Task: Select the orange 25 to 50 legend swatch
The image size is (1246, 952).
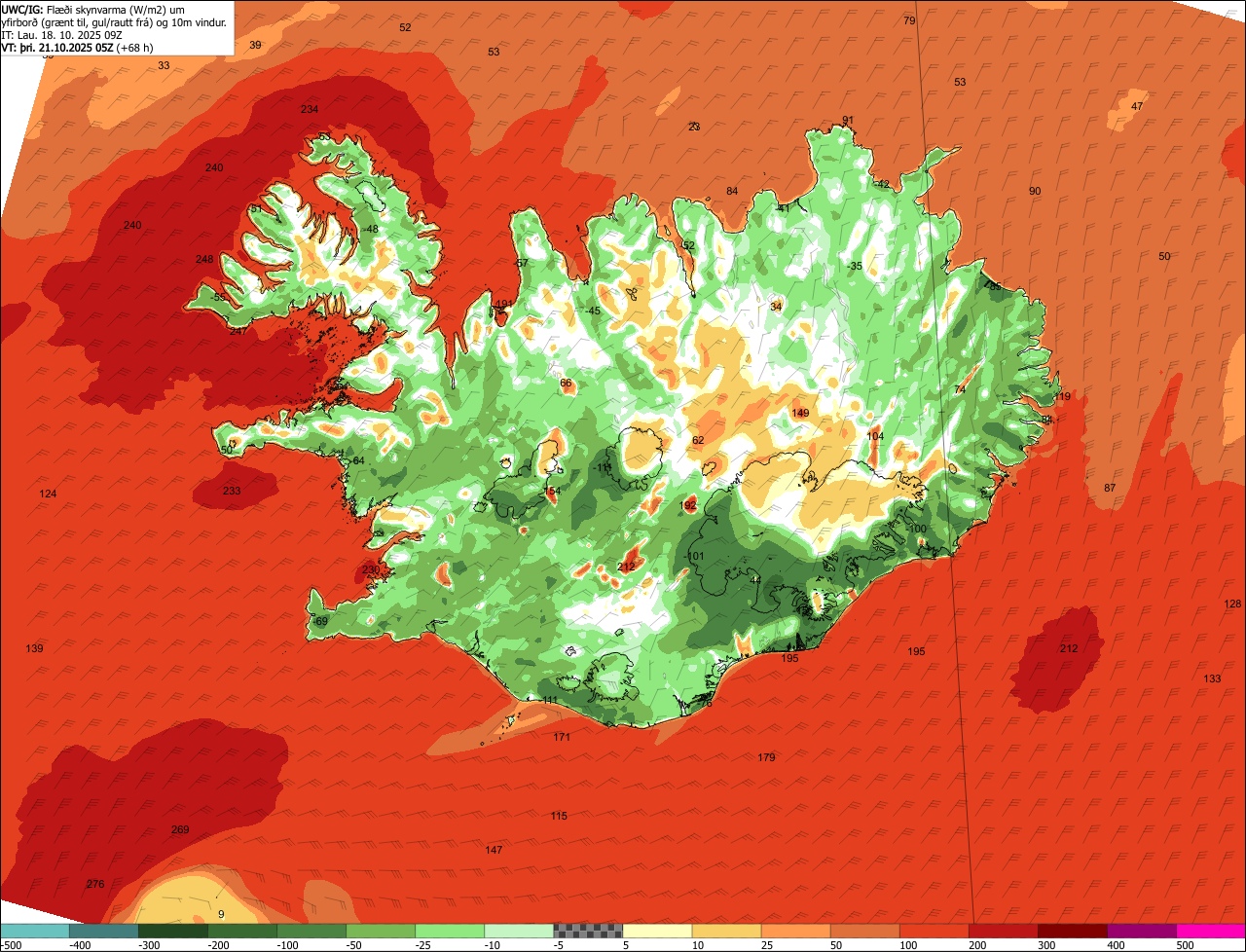Action: point(795,931)
